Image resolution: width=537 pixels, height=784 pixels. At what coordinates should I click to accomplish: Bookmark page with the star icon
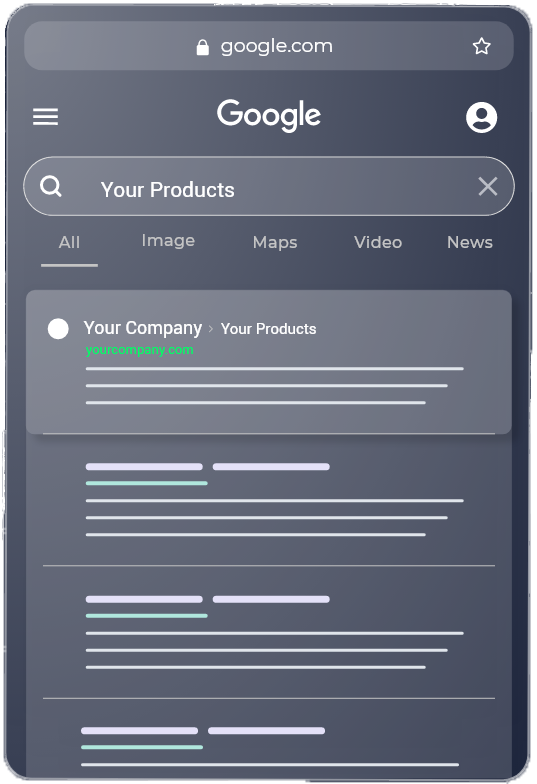coord(482,46)
